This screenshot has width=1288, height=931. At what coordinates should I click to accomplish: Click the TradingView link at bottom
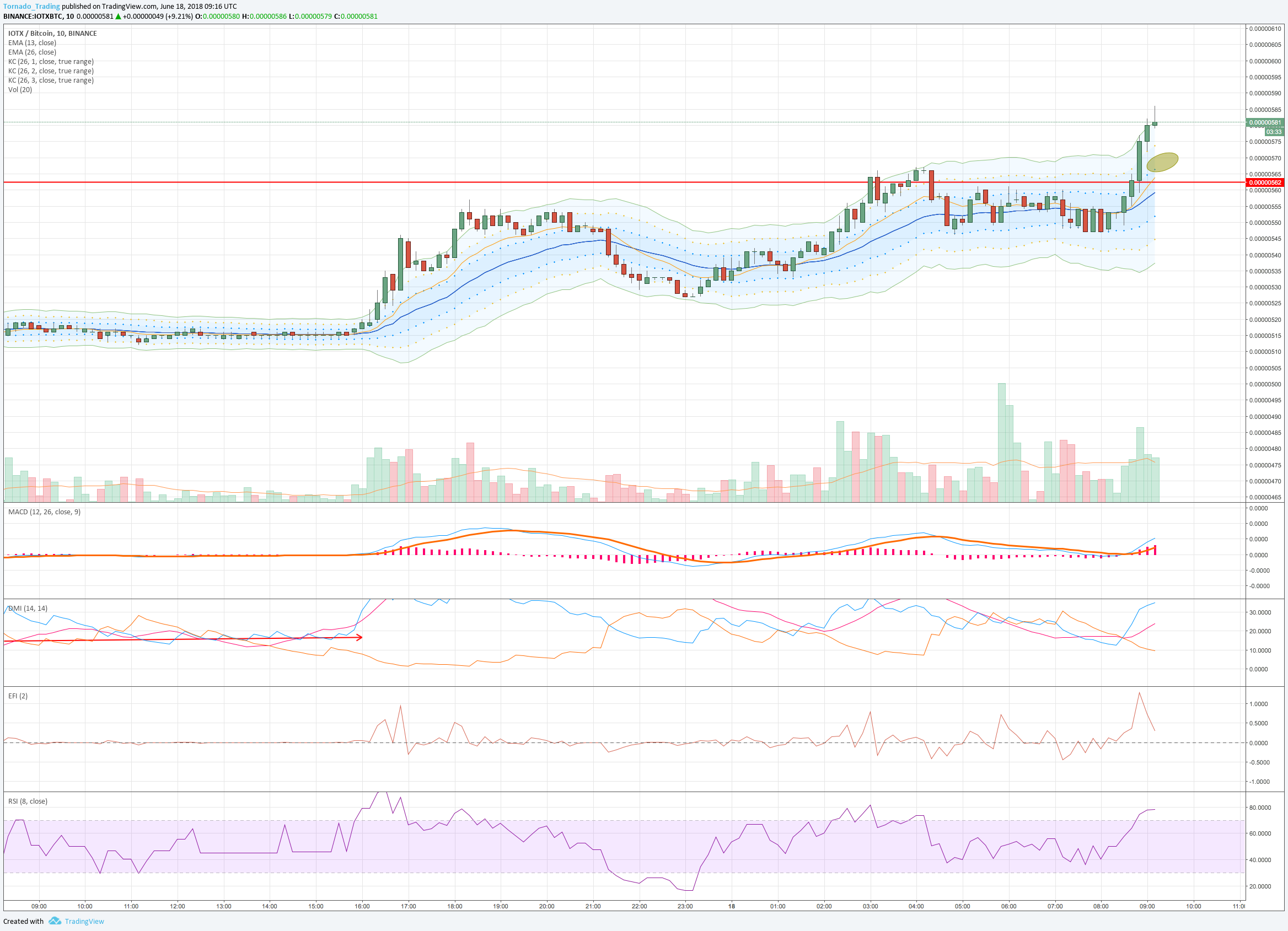pyautogui.click(x=84, y=921)
